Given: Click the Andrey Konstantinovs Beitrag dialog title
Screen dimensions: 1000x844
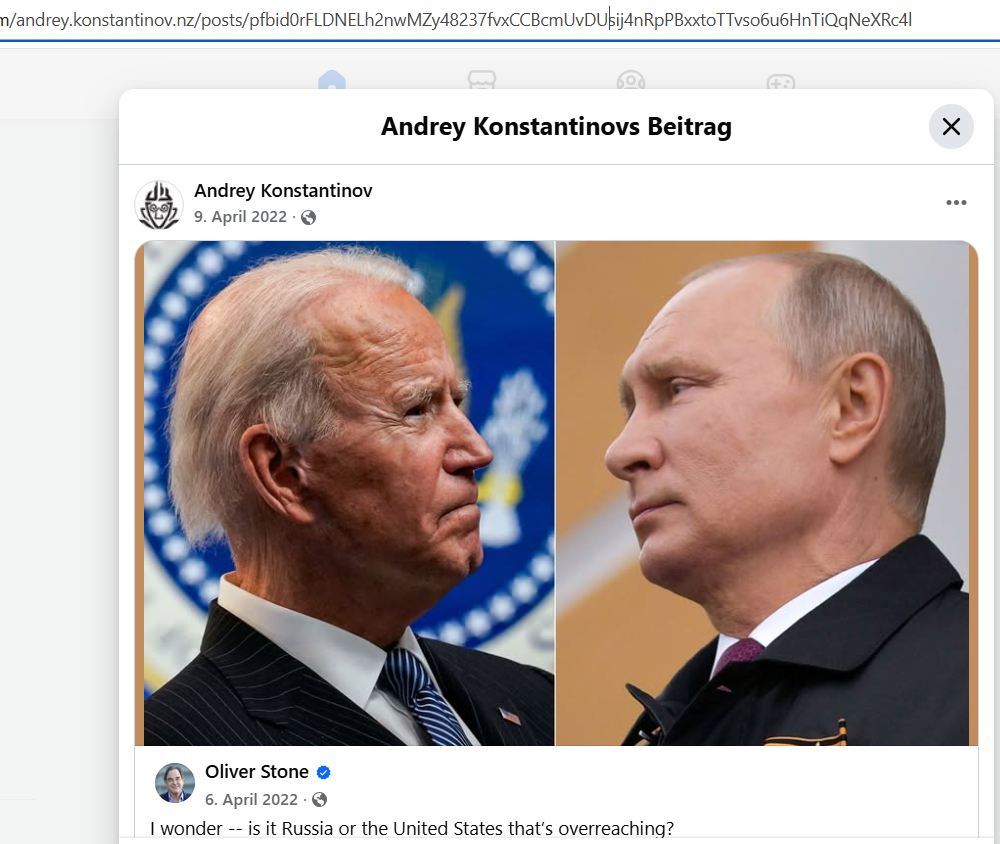Looking at the screenshot, I should click(x=556, y=126).
